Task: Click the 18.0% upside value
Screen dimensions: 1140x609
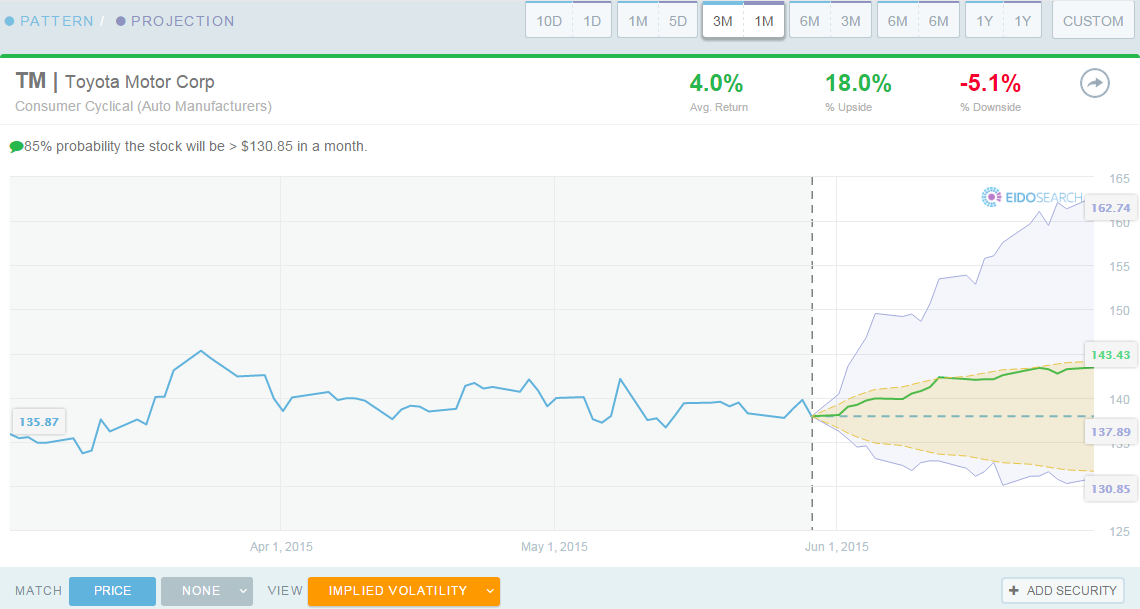Action: tap(858, 84)
